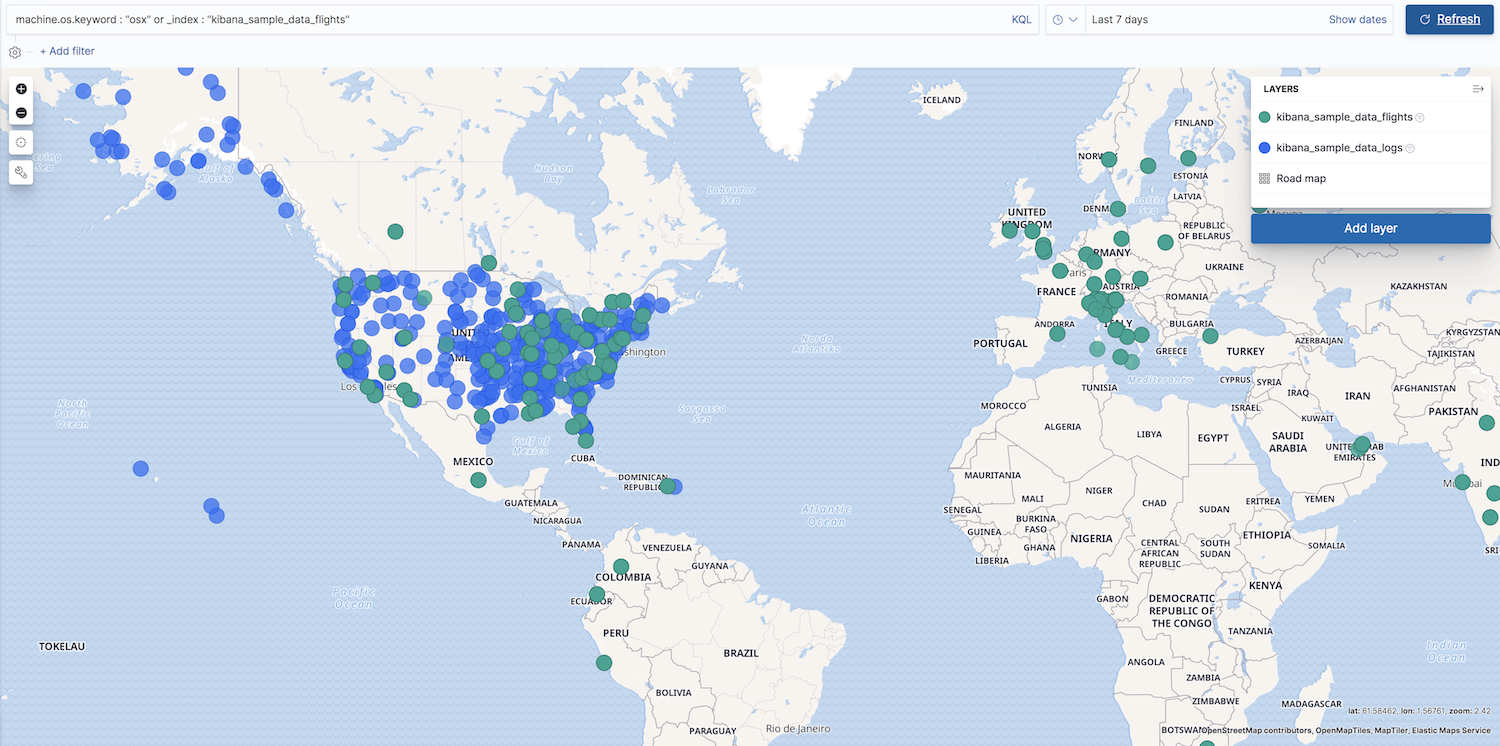Open the Last 7 days time range picker

[x=1120, y=19]
